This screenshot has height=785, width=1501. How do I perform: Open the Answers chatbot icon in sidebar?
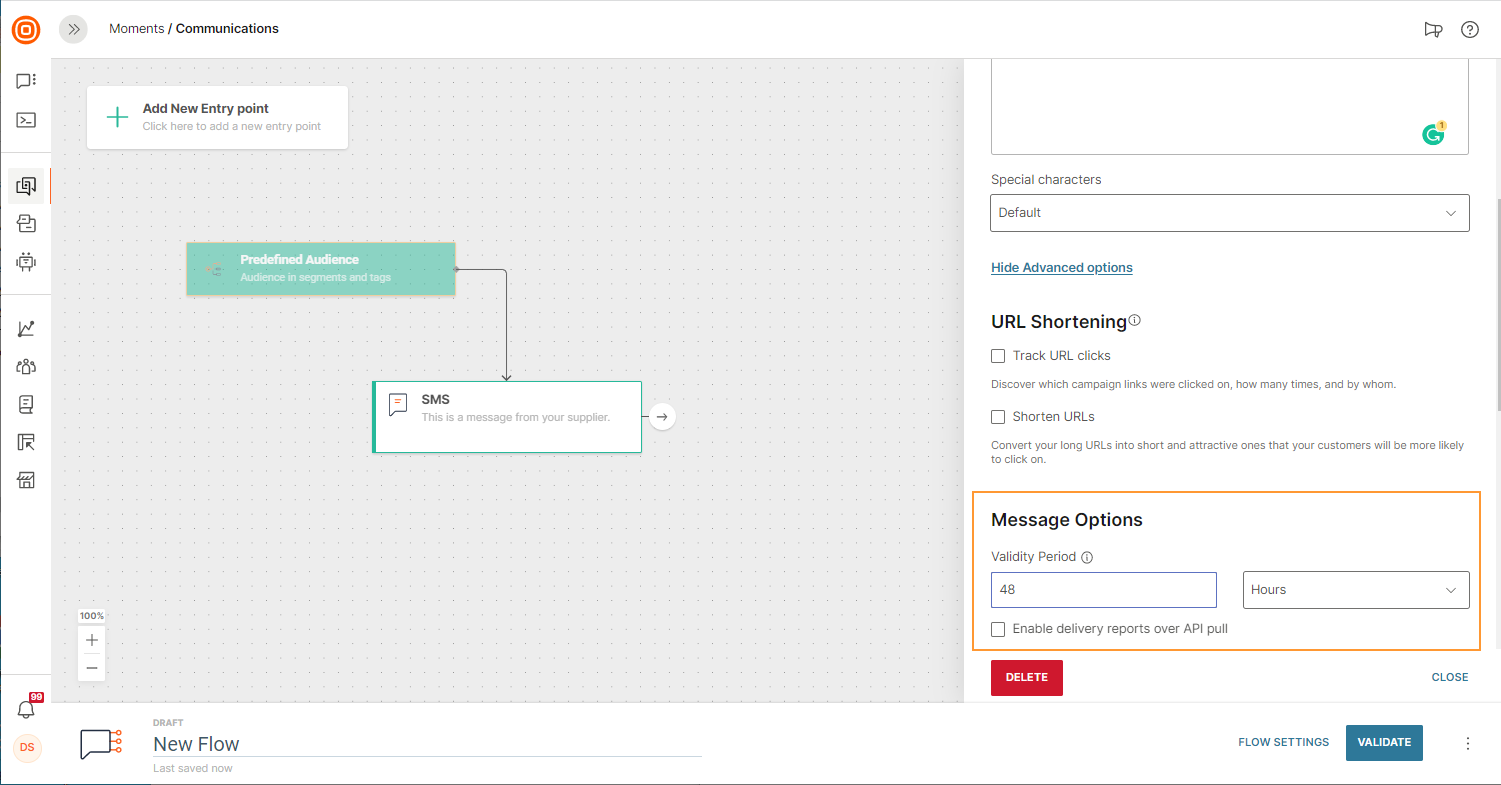26,262
